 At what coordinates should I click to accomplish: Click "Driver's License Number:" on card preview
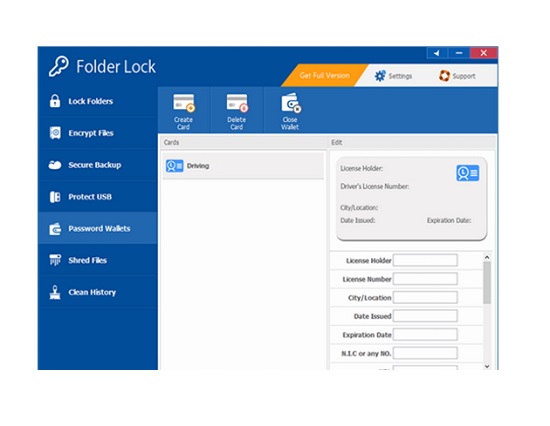[375, 186]
